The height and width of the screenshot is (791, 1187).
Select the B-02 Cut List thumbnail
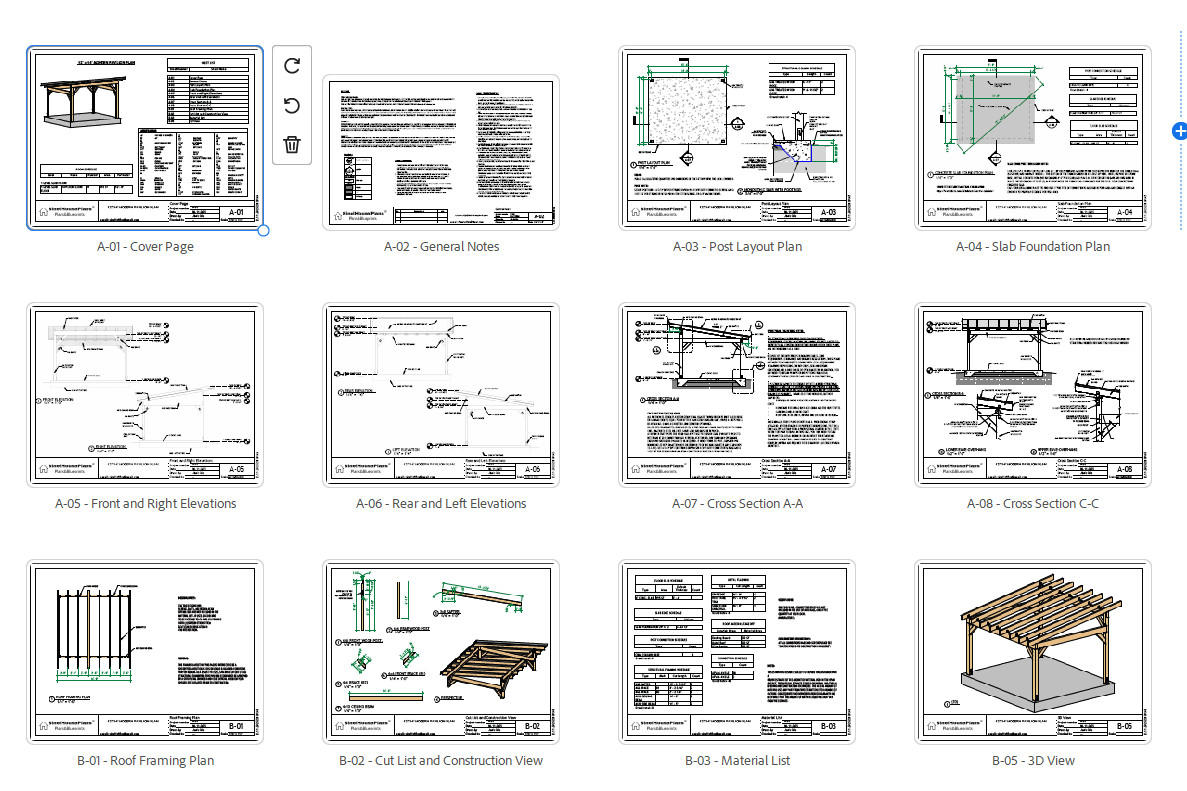point(441,652)
